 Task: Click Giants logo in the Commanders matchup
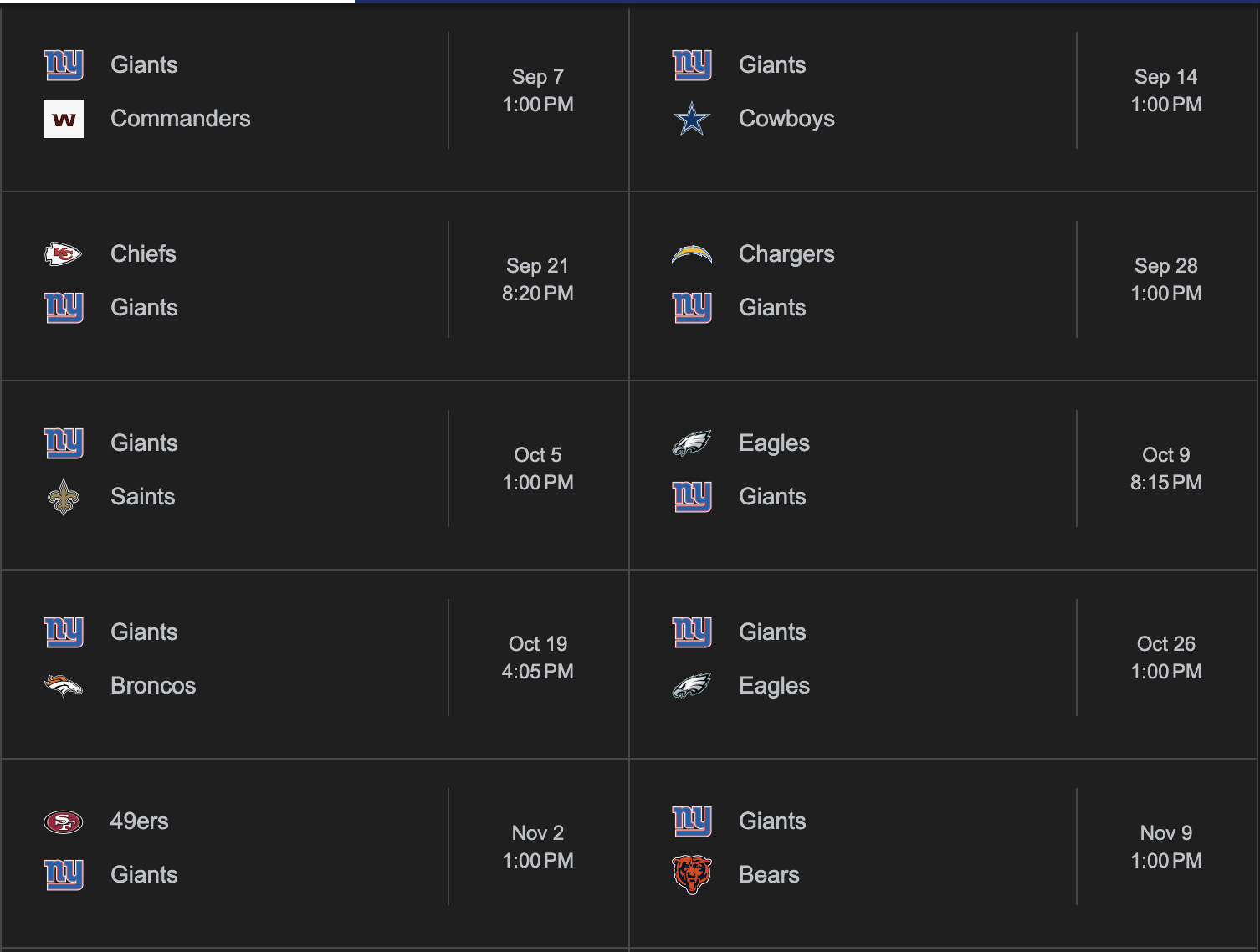tap(64, 65)
